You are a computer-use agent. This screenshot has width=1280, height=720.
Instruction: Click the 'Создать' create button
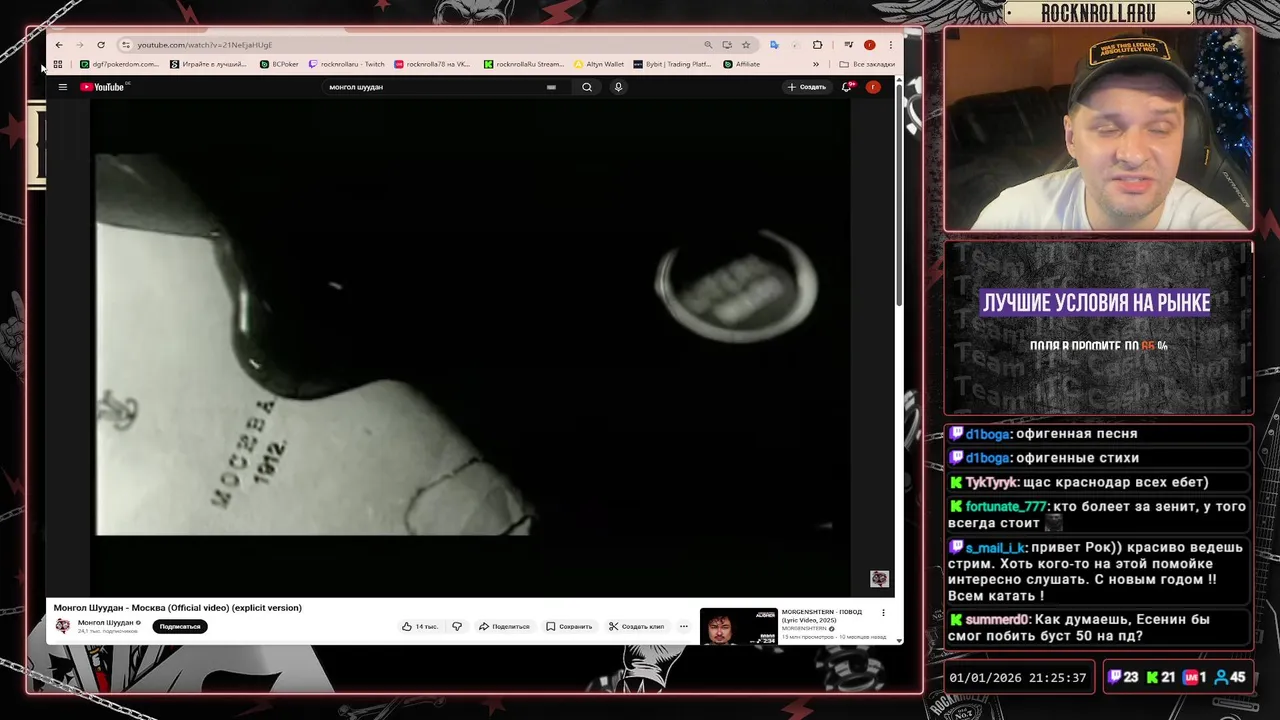[806, 87]
